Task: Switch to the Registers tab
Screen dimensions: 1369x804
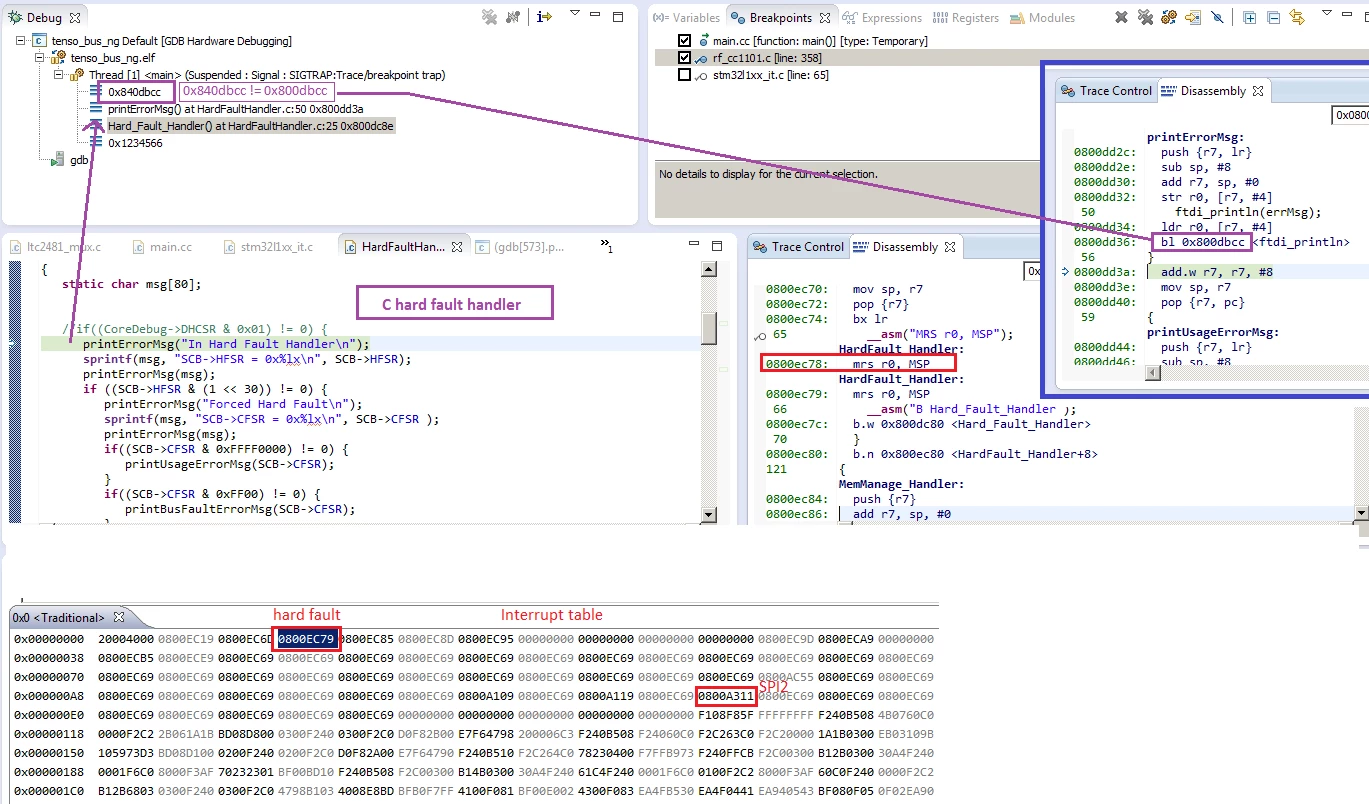Action: pos(966,18)
